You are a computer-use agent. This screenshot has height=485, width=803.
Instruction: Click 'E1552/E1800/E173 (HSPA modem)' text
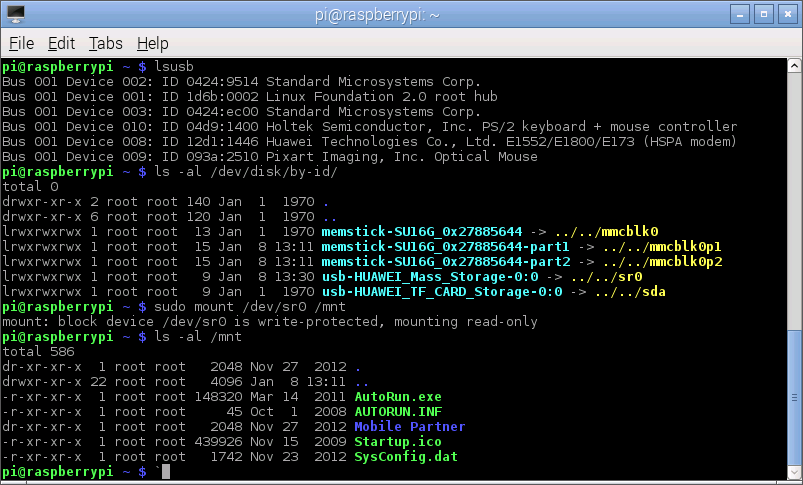click(x=621, y=141)
